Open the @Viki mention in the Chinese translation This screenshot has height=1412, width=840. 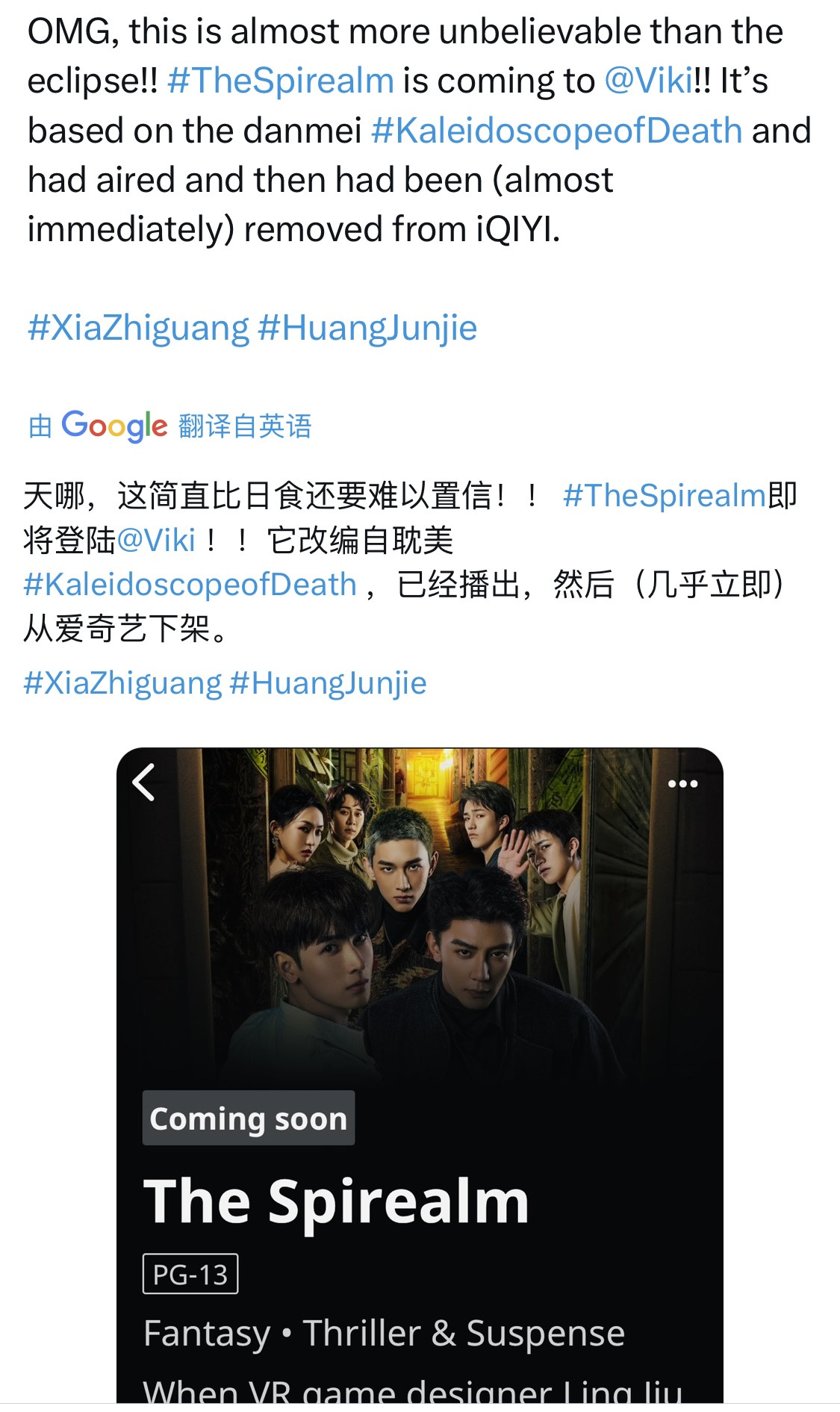coord(156,540)
